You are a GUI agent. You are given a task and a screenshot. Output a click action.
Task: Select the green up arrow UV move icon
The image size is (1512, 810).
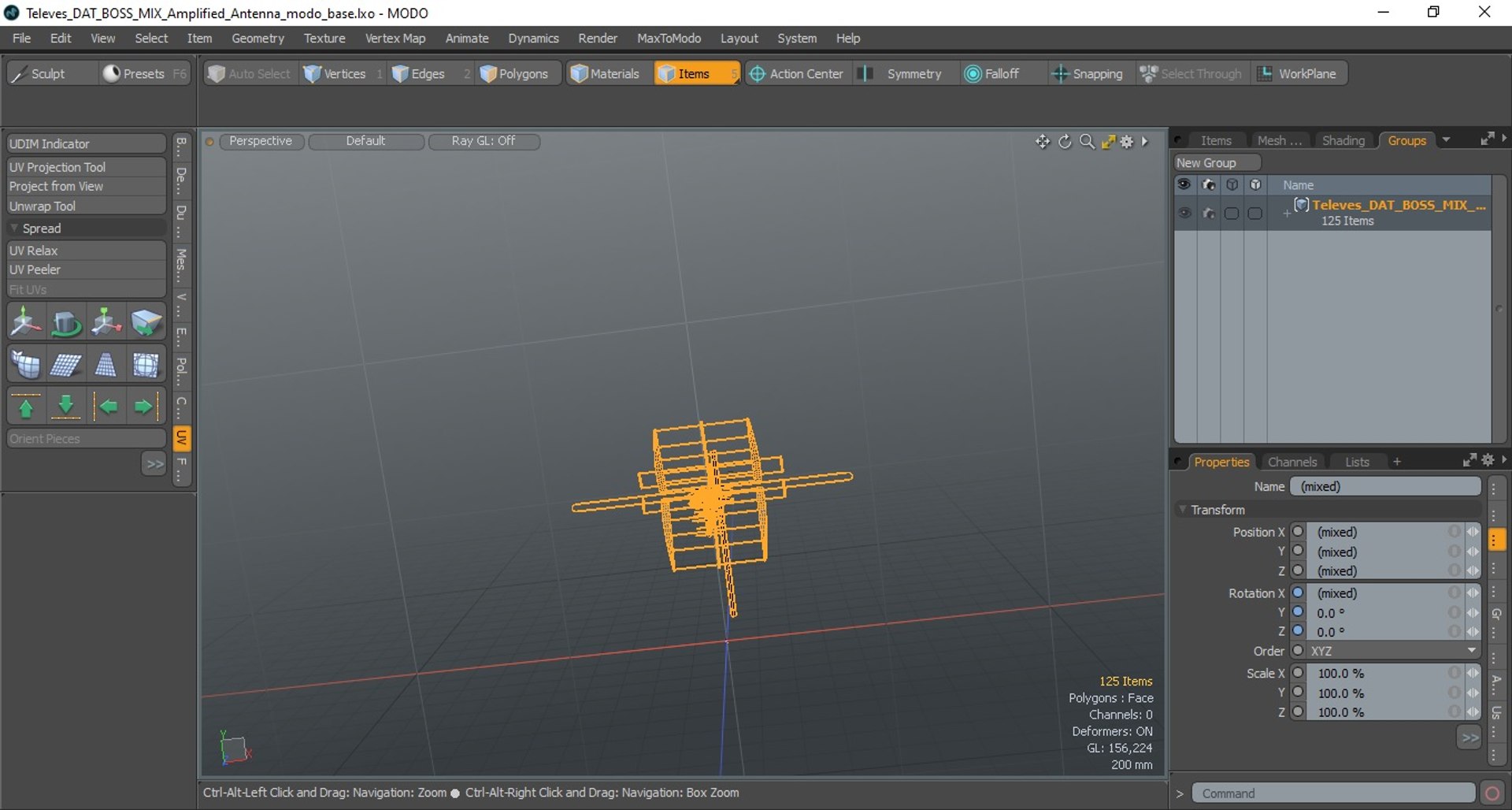tap(25, 407)
